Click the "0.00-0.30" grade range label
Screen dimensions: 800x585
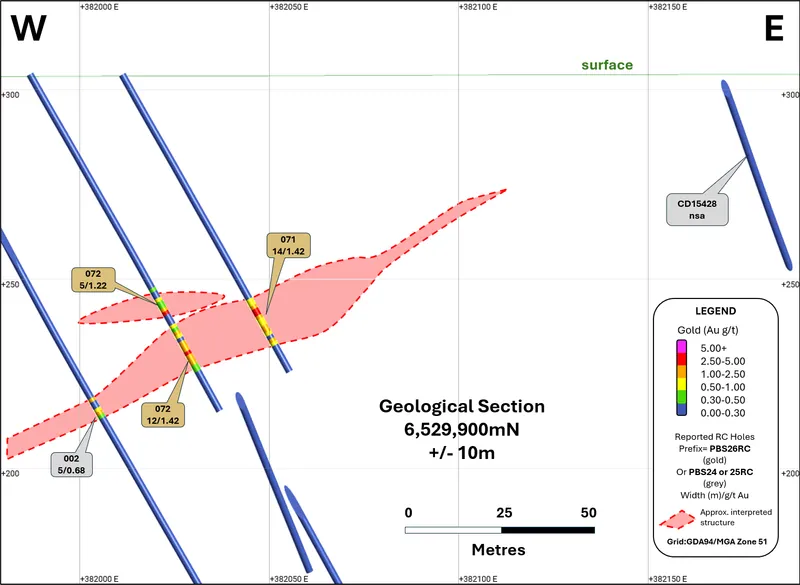click(x=722, y=413)
